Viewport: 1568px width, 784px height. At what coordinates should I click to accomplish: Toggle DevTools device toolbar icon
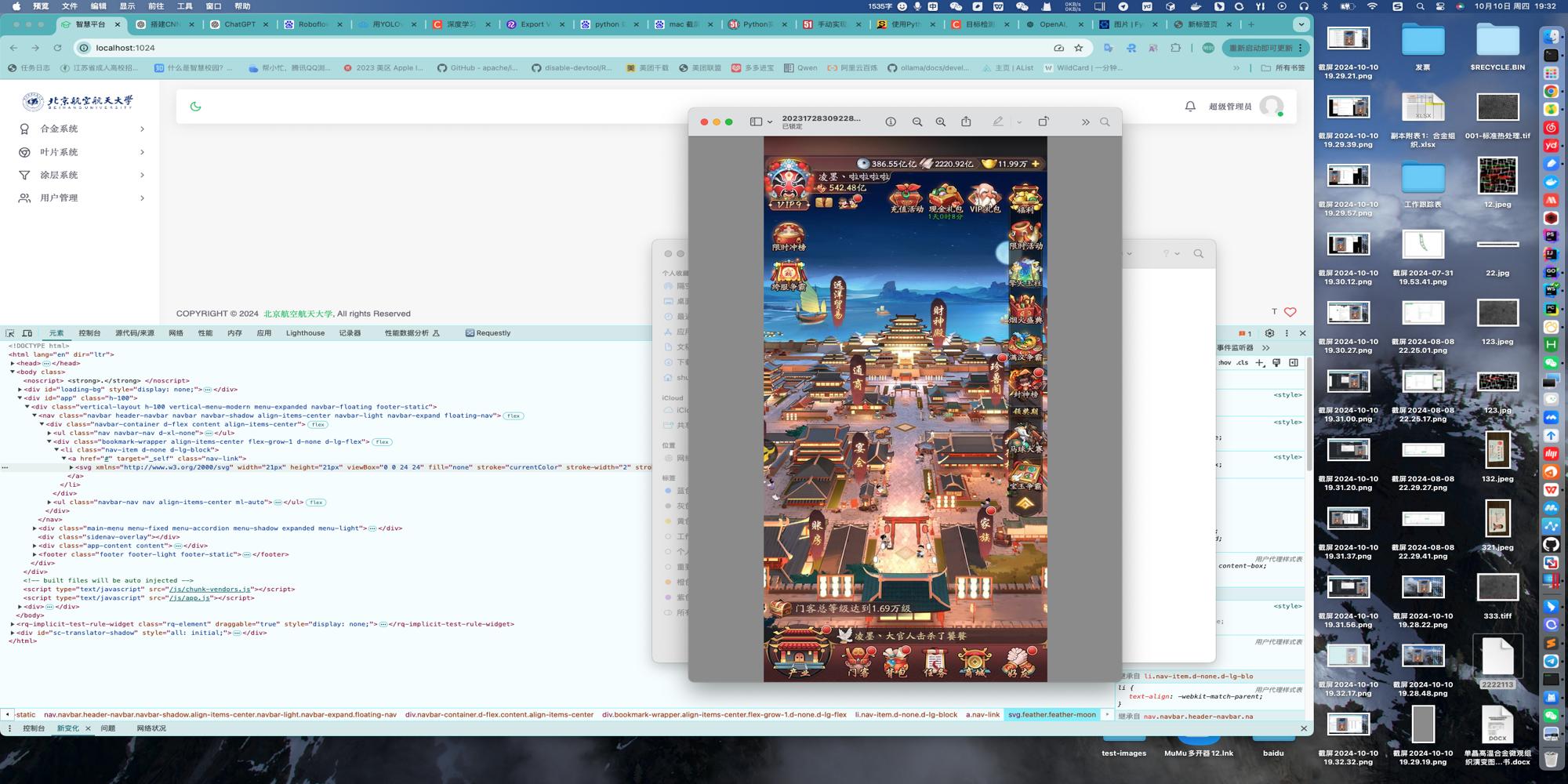point(27,333)
